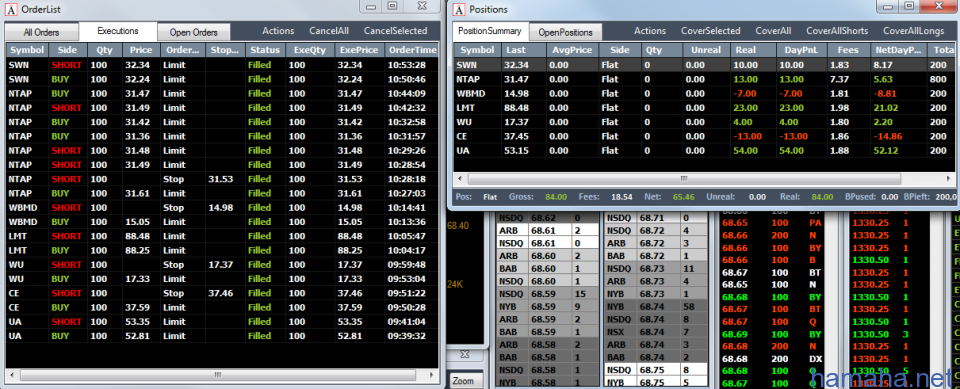The image size is (960, 389).
Task: Click CoverAll in Positions
Action: (773, 31)
